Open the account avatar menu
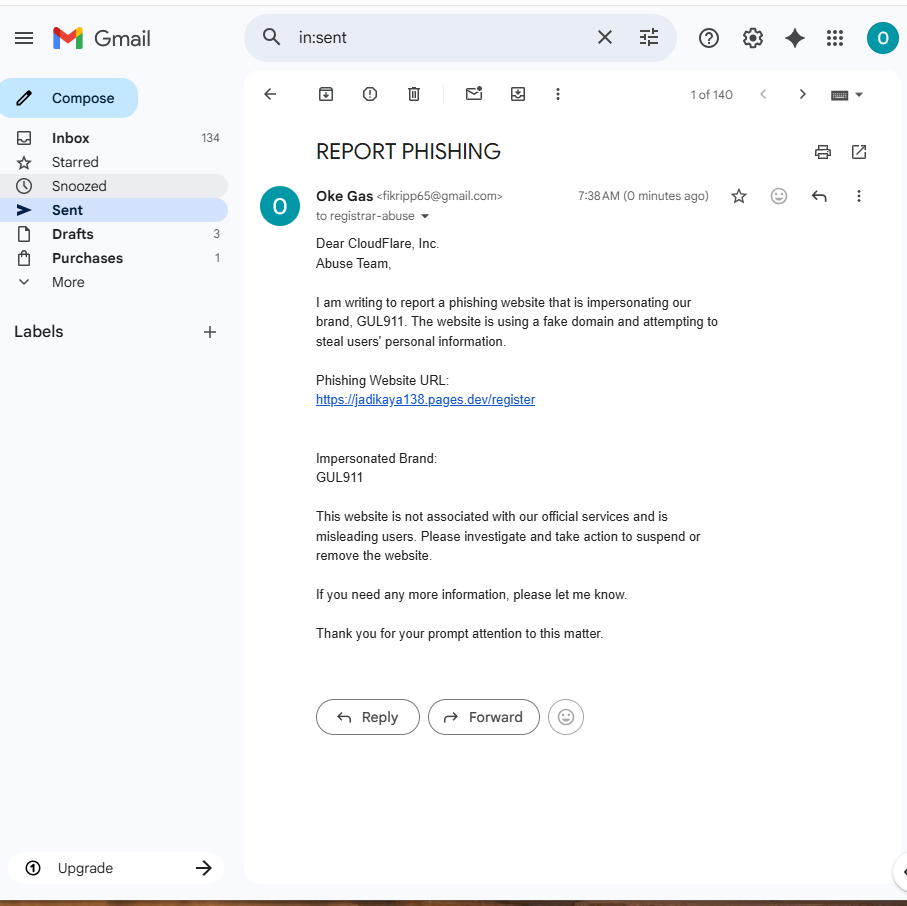 (882, 38)
